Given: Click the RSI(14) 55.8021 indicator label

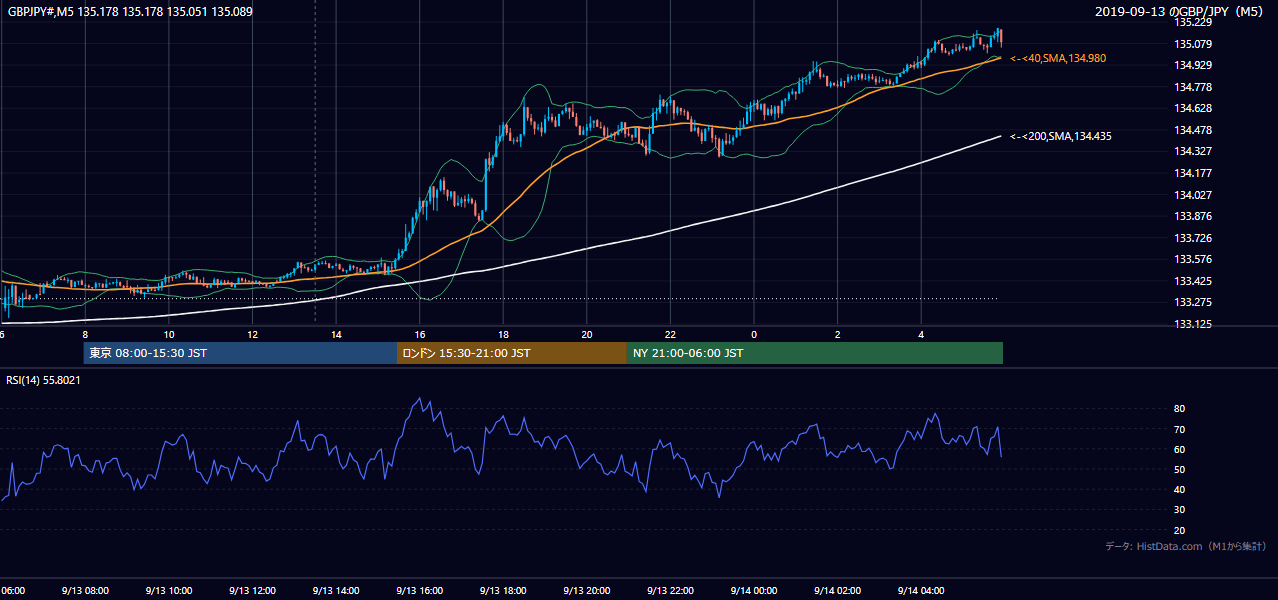Looking at the screenshot, I should pos(44,380).
